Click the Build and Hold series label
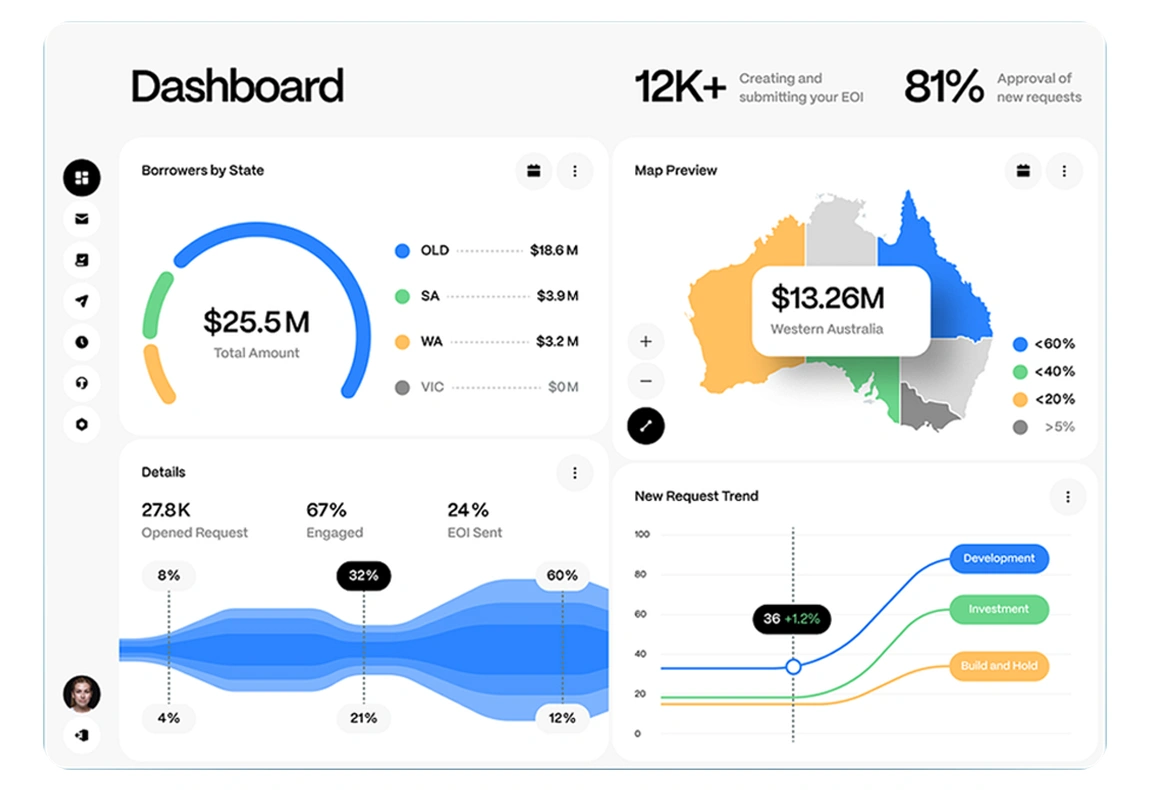Image resolution: width=1150 pixels, height=790 pixels. [x=998, y=666]
